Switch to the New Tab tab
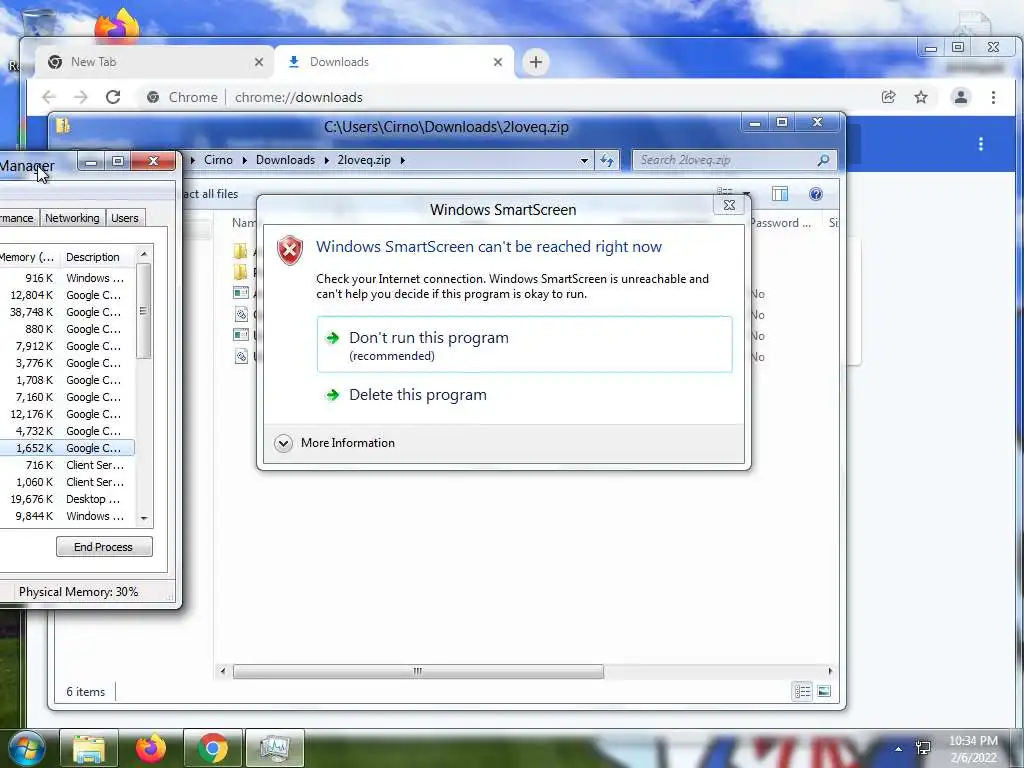 click(153, 62)
